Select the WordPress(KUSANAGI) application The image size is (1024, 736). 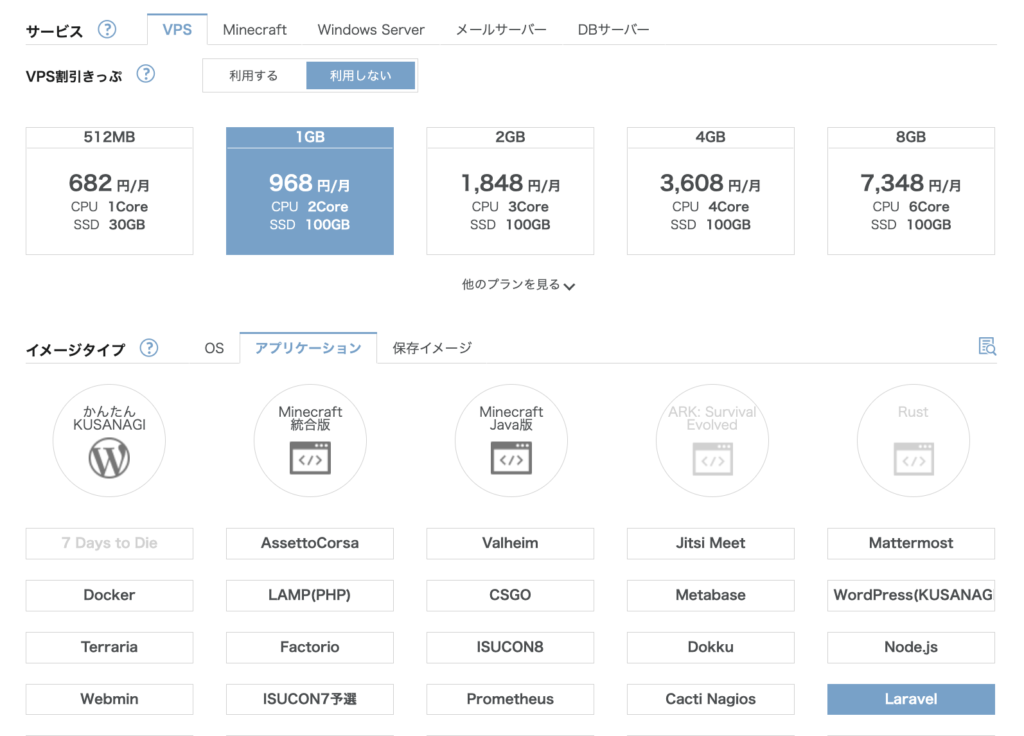pyautogui.click(x=911, y=596)
